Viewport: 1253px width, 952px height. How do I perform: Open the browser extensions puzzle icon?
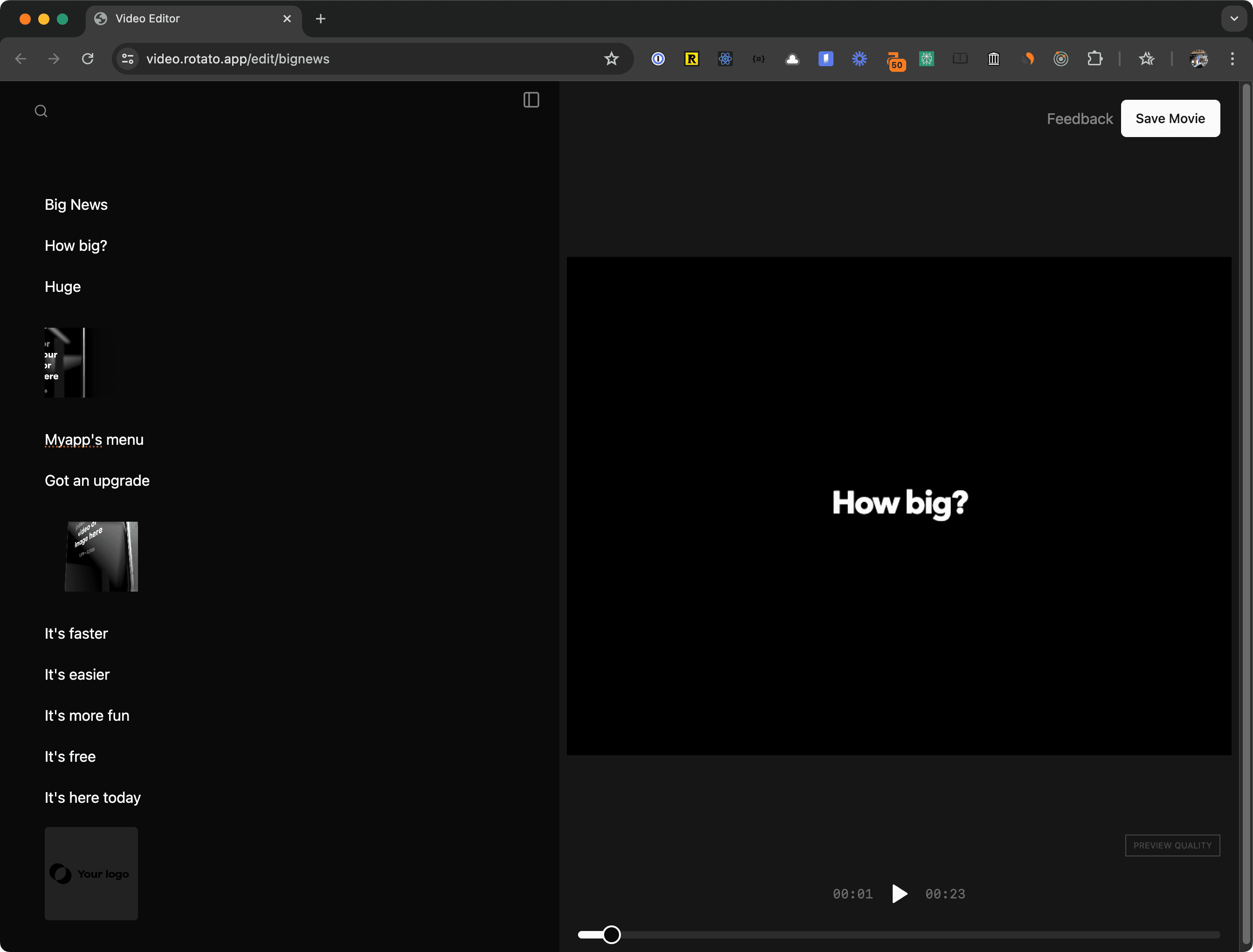pyautogui.click(x=1095, y=58)
